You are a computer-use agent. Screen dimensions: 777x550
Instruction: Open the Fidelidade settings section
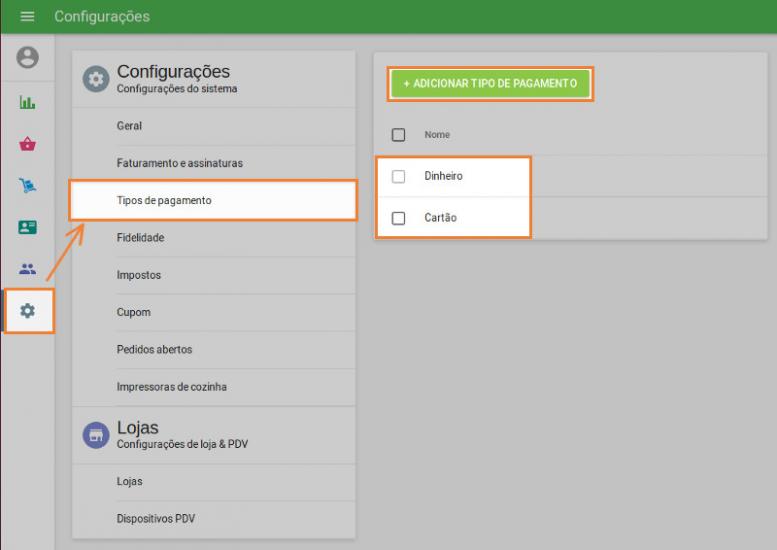click(x=214, y=238)
